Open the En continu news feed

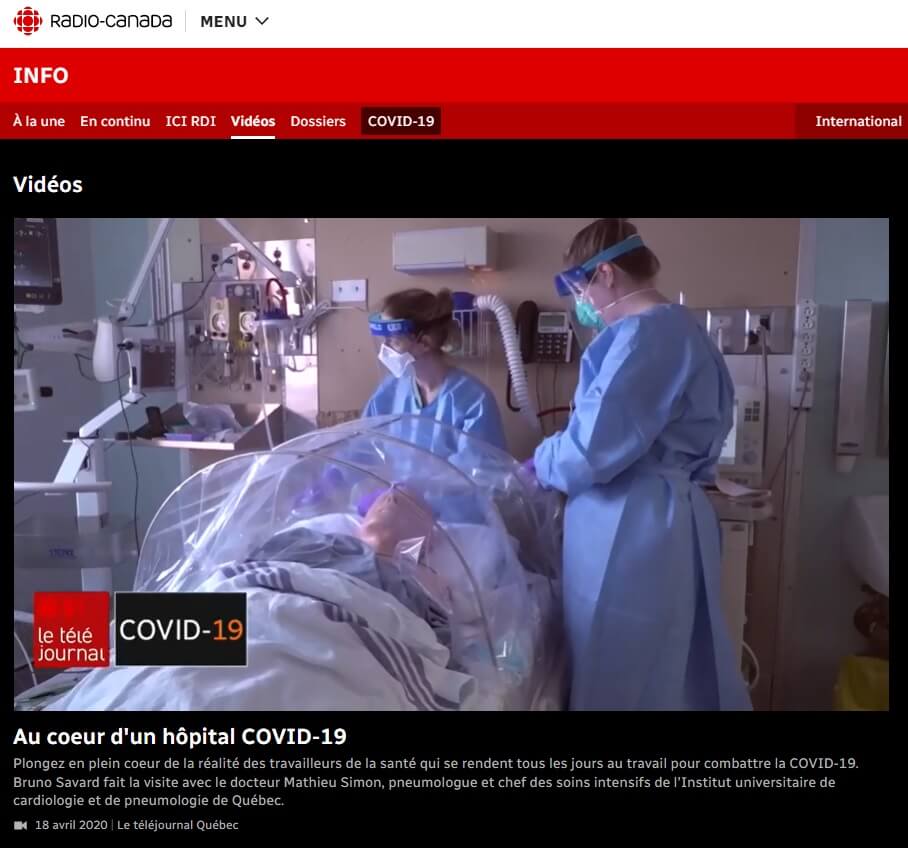coord(115,121)
